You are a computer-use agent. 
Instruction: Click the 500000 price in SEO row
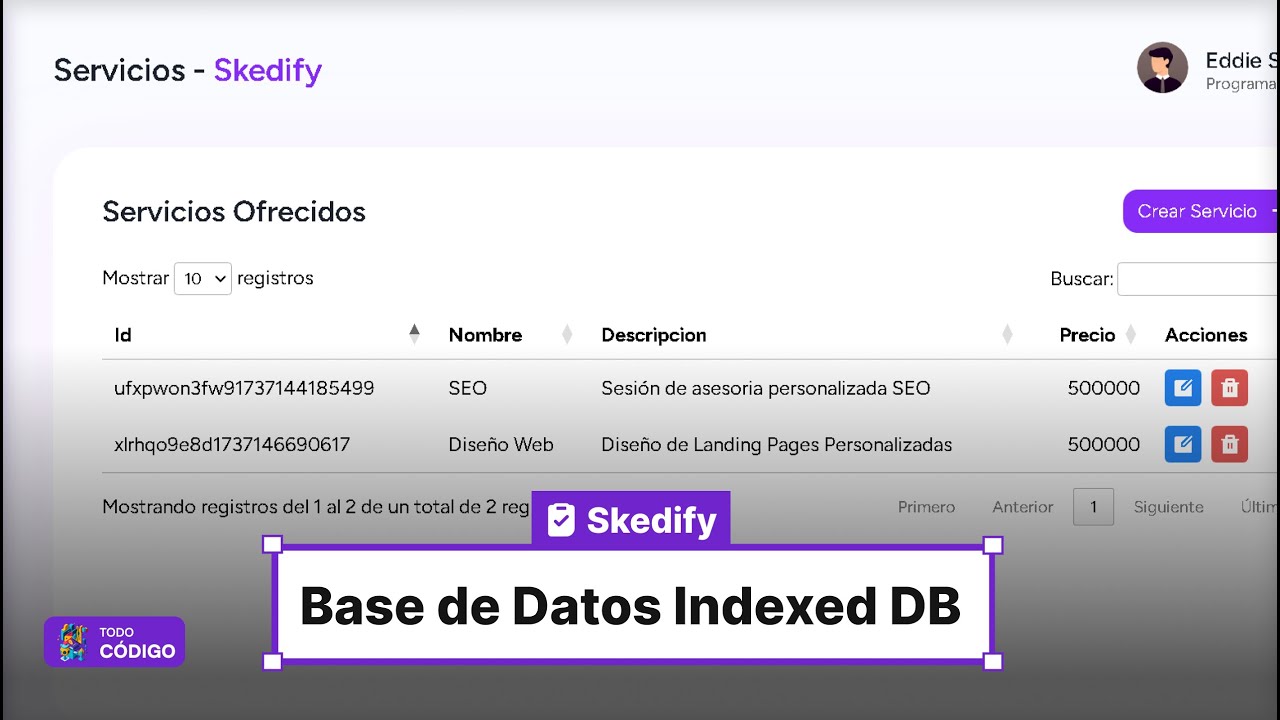pos(1103,388)
